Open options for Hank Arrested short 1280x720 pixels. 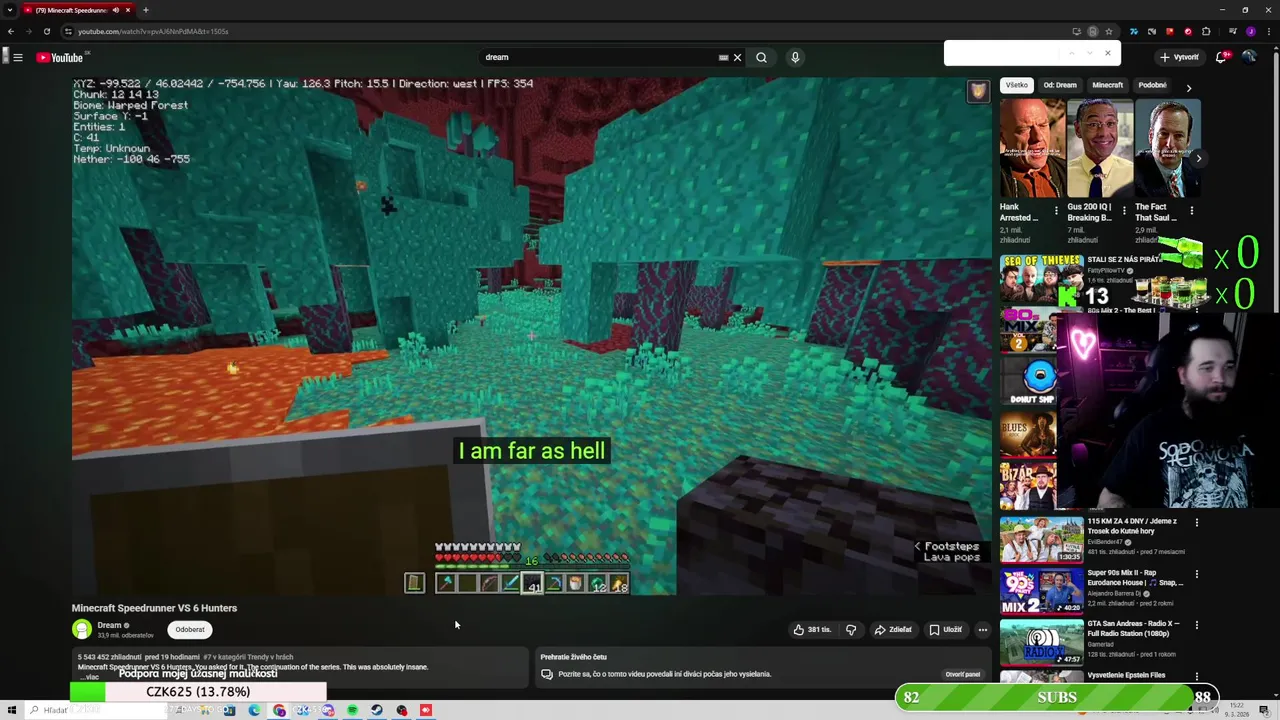1056,211
